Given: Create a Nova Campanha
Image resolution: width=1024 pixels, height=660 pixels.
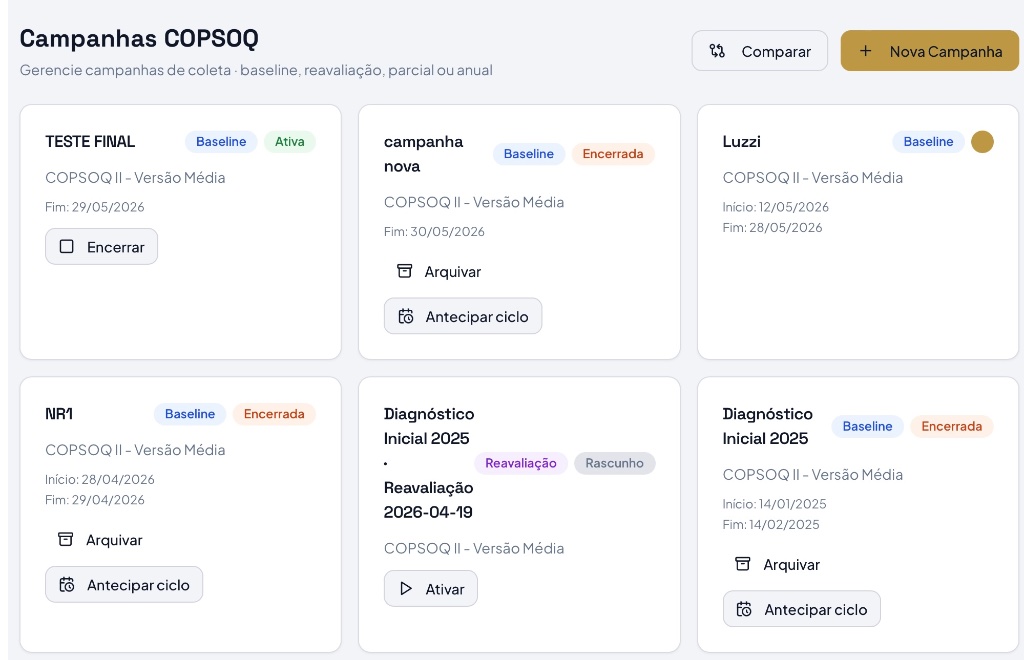Looking at the screenshot, I should (929, 51).
